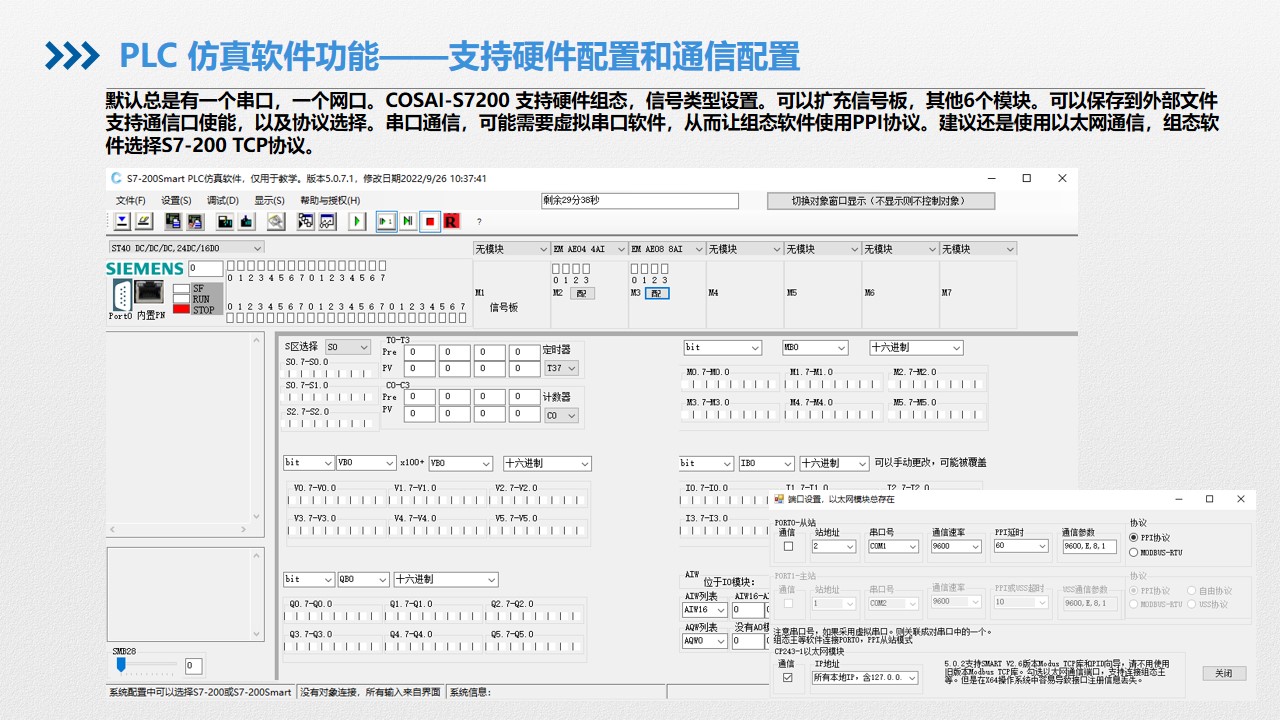Start simulation with the green play icon
The width and height of the screenshot is (1280, 720).
[x=358, y=221]
